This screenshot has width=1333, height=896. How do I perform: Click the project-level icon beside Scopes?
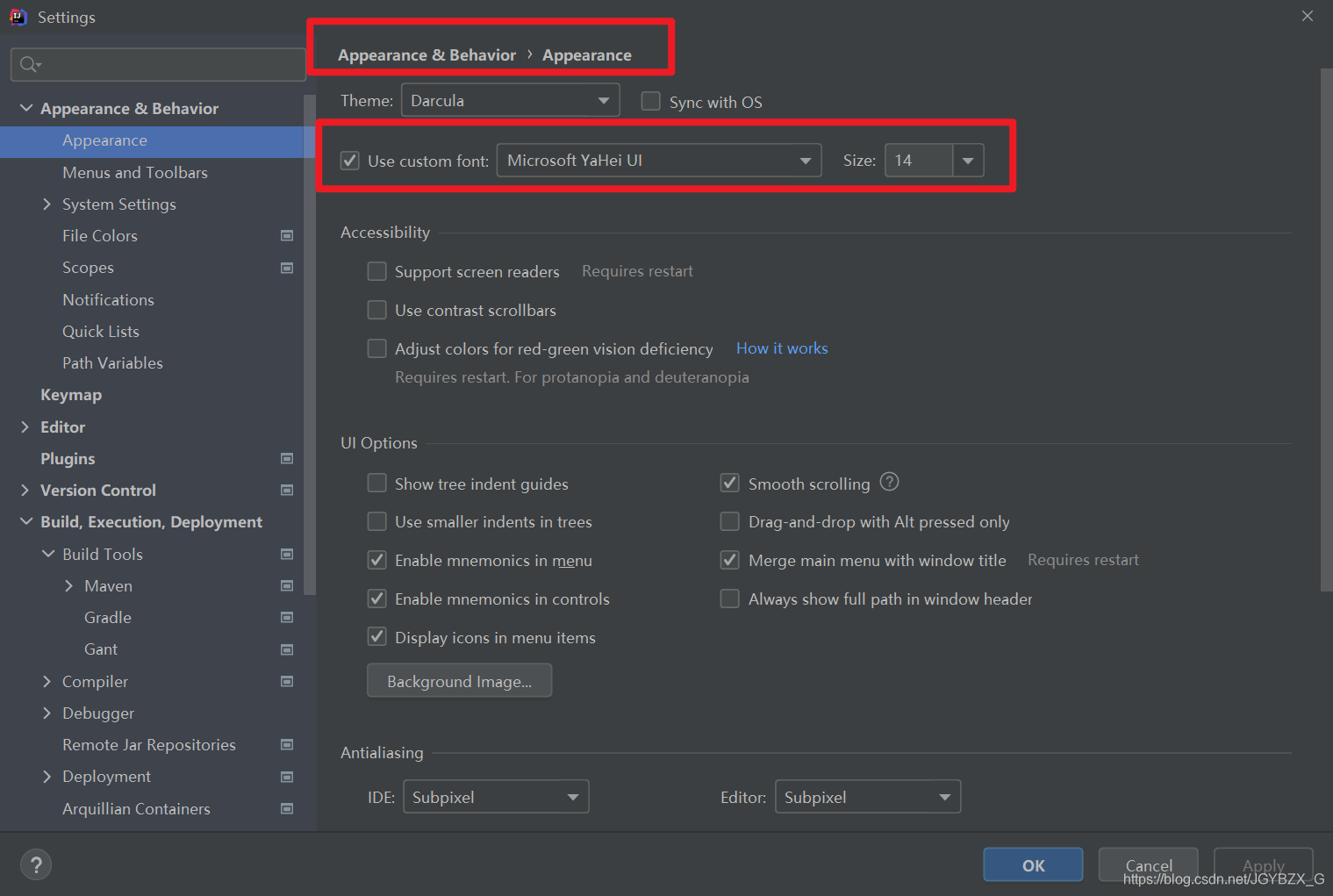pos(286,268)
